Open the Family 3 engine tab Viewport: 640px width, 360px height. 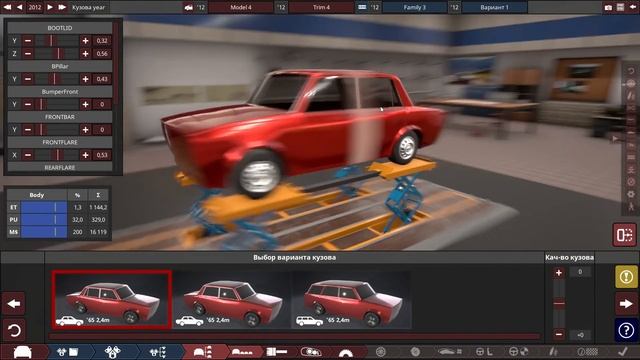tap(415, 7)
